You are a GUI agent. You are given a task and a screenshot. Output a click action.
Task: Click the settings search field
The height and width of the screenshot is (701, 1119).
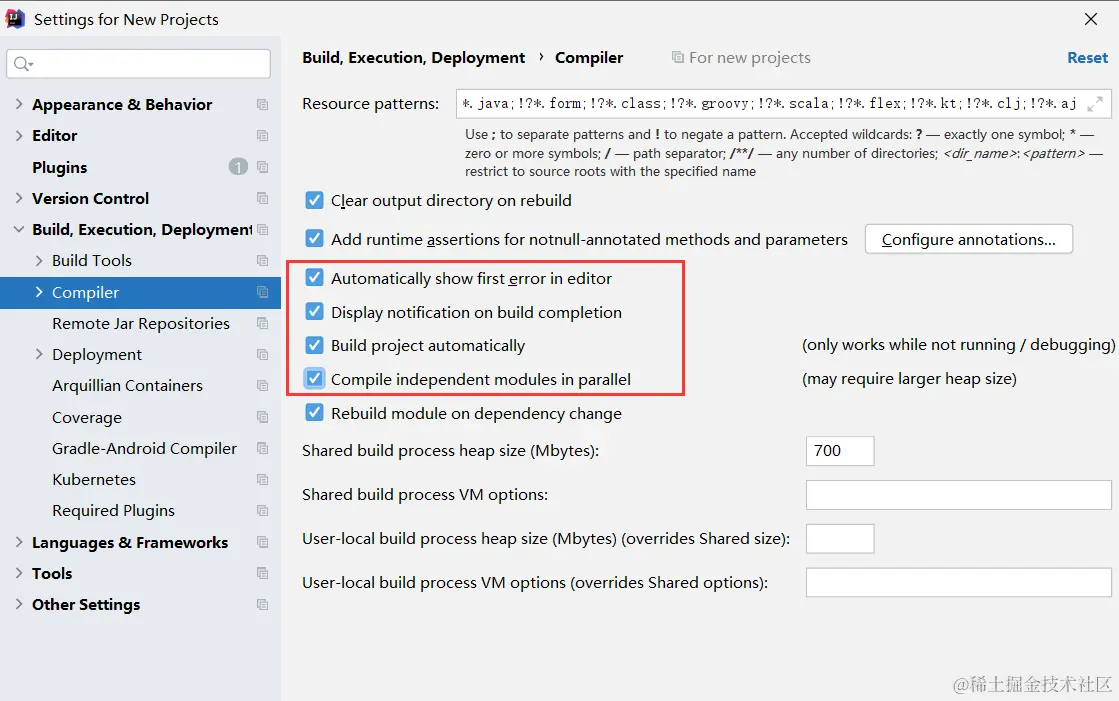(x=138, y=64)
